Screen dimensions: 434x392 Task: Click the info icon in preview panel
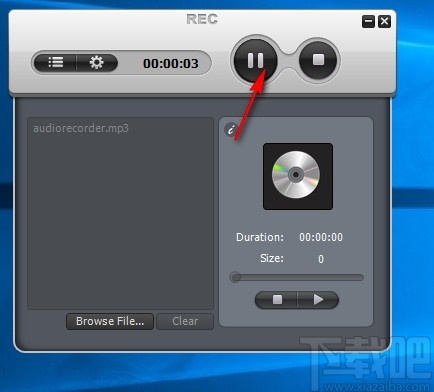point(230,129)
